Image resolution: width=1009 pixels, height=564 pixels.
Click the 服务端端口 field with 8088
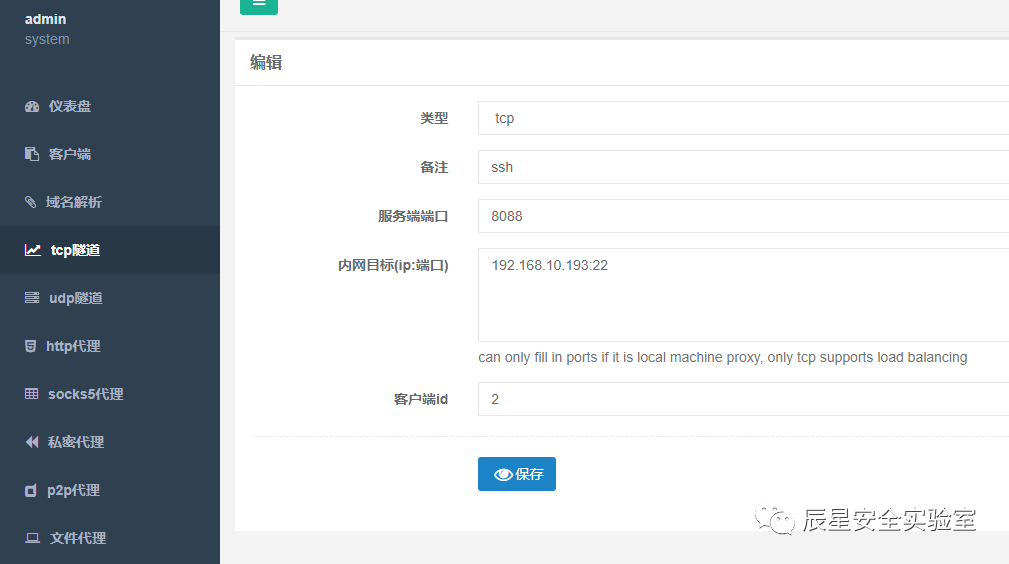(x=743, y=216)
